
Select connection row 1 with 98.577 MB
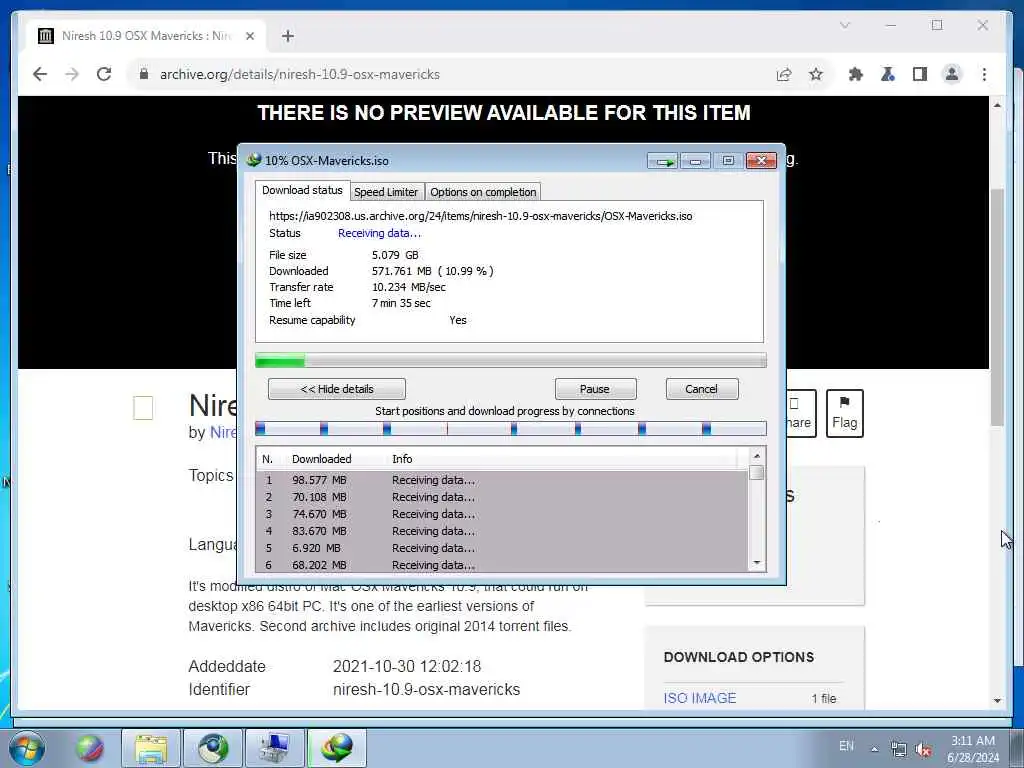tap(502, 480)
